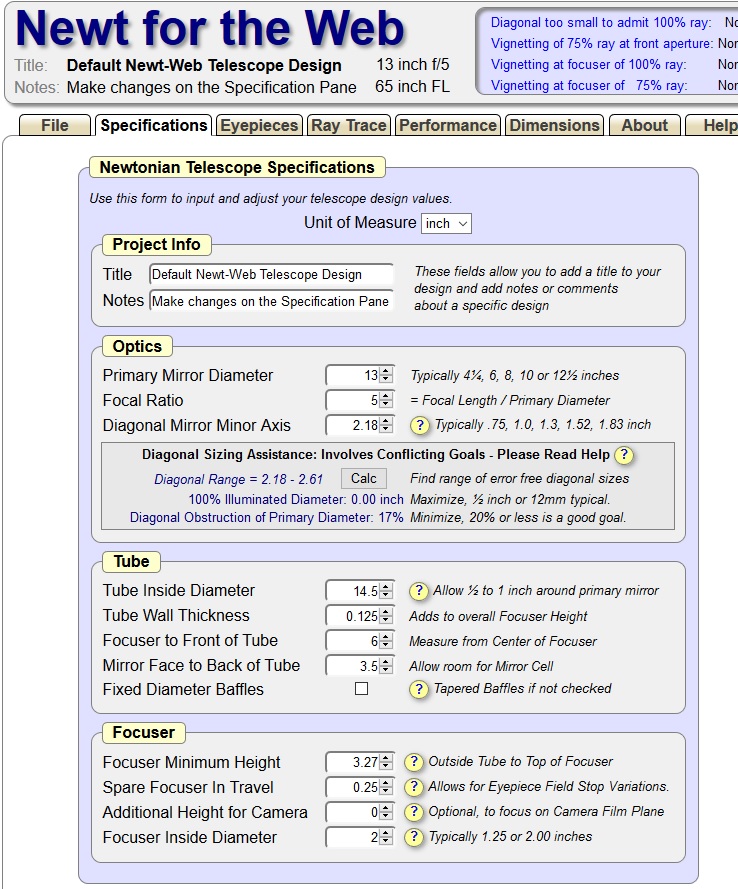Click 'Diagonal Range = 2.18 - 2.61' text
The width and height of the screenshot is (738, 889).
coord(239,479)
